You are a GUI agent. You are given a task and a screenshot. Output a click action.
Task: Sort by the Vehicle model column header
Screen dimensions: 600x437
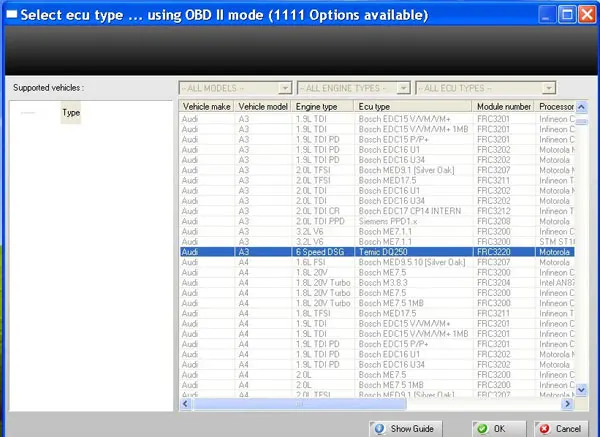(263, 106)
